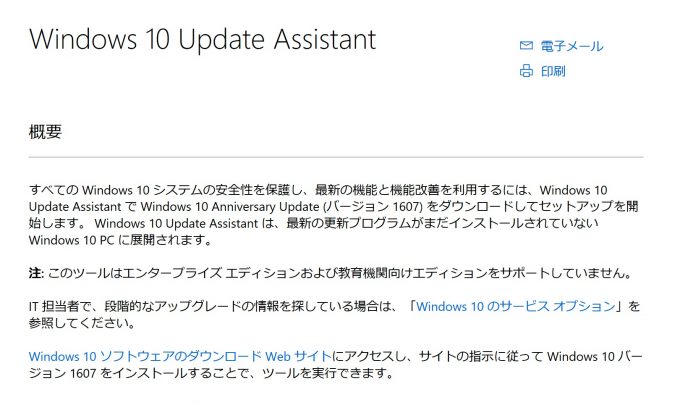Open the 電子メール link
The width and height of the screenshot is (680, 405).
[572, 46]
